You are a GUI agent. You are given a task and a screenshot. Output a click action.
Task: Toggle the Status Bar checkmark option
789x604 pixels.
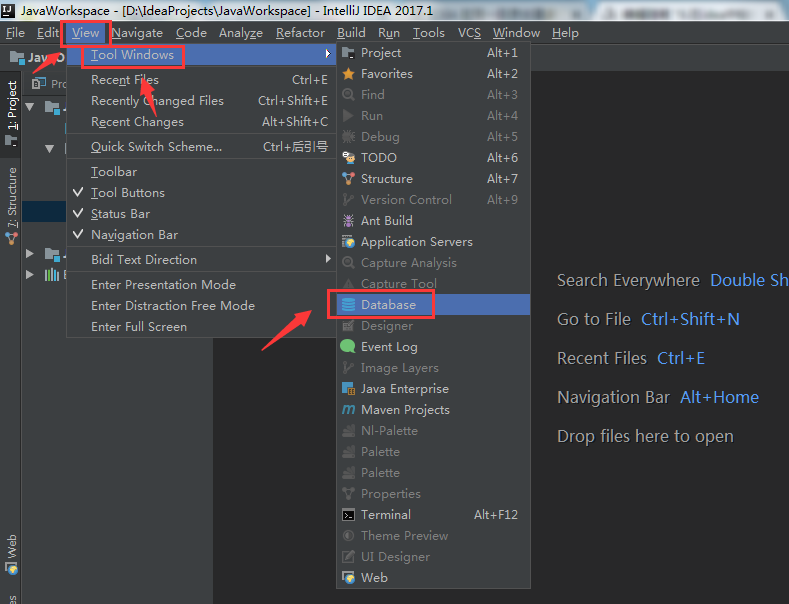(x=201, y=214)
